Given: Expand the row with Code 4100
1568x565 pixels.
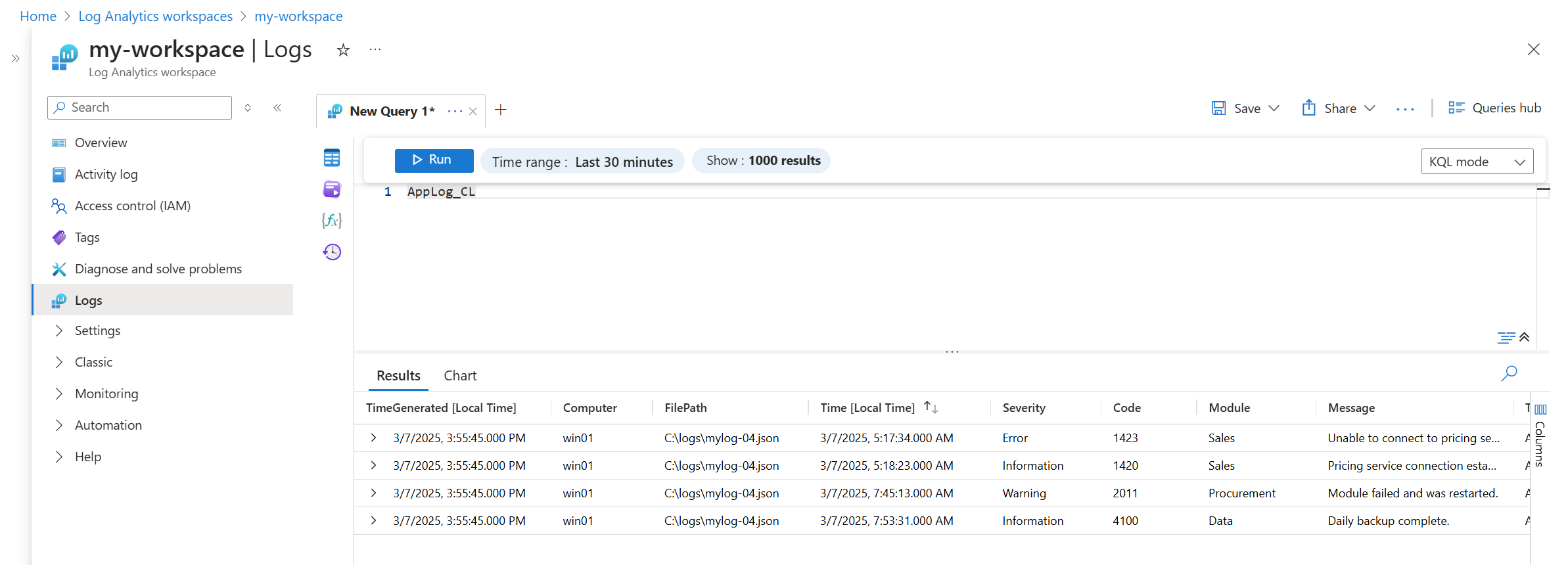Looking at the screenshot, I should (x=373, y=520).
